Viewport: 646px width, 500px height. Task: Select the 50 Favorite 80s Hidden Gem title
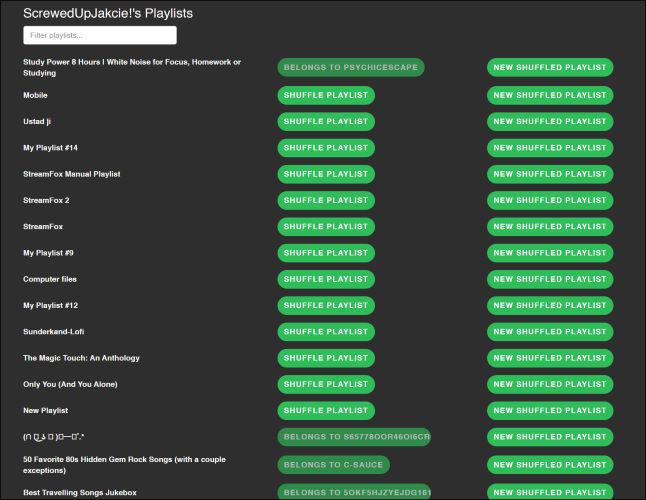124,465
